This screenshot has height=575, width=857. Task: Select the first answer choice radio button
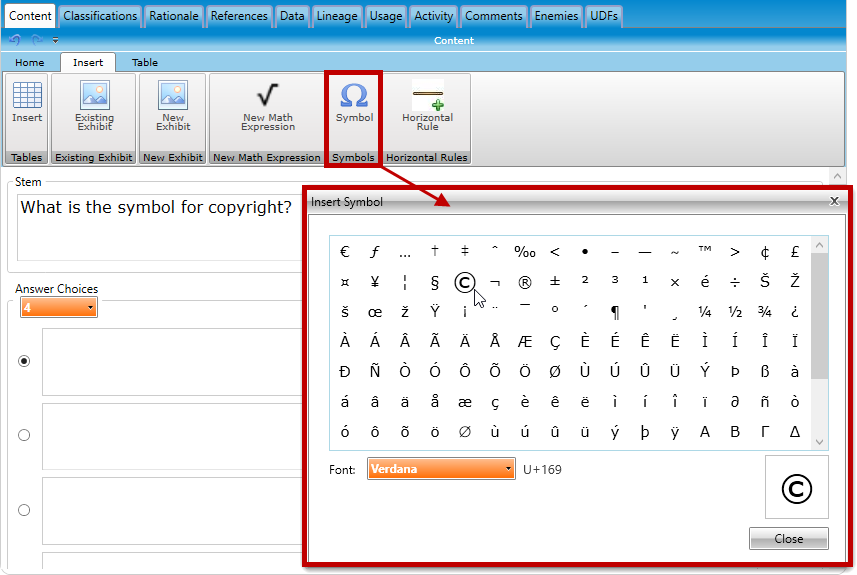click(24, 361)
